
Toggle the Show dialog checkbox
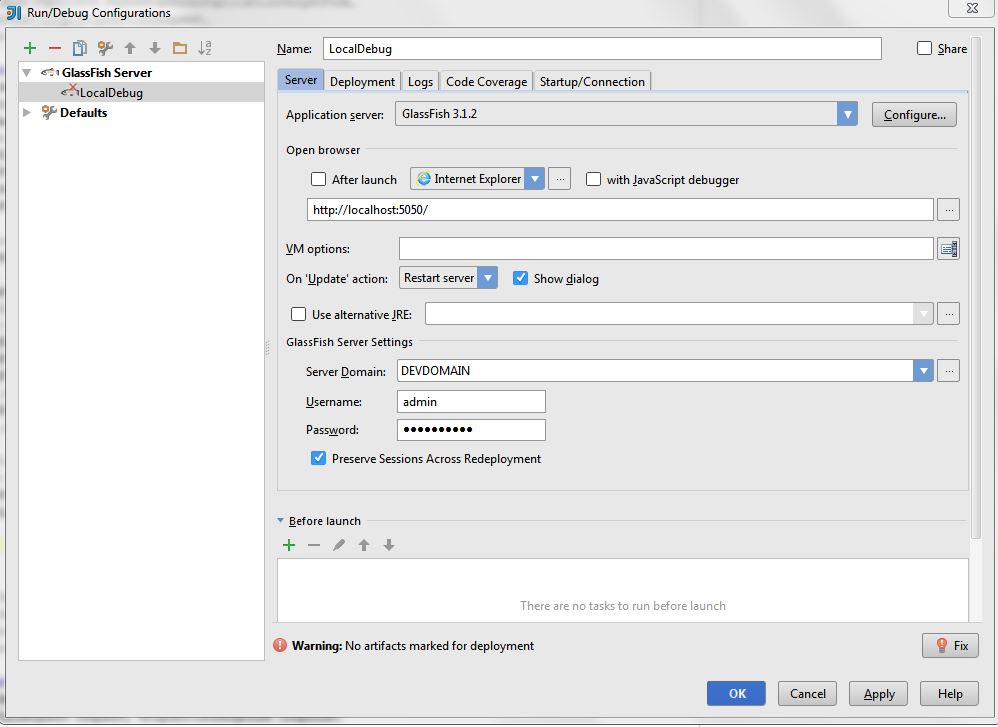point(520,279)
